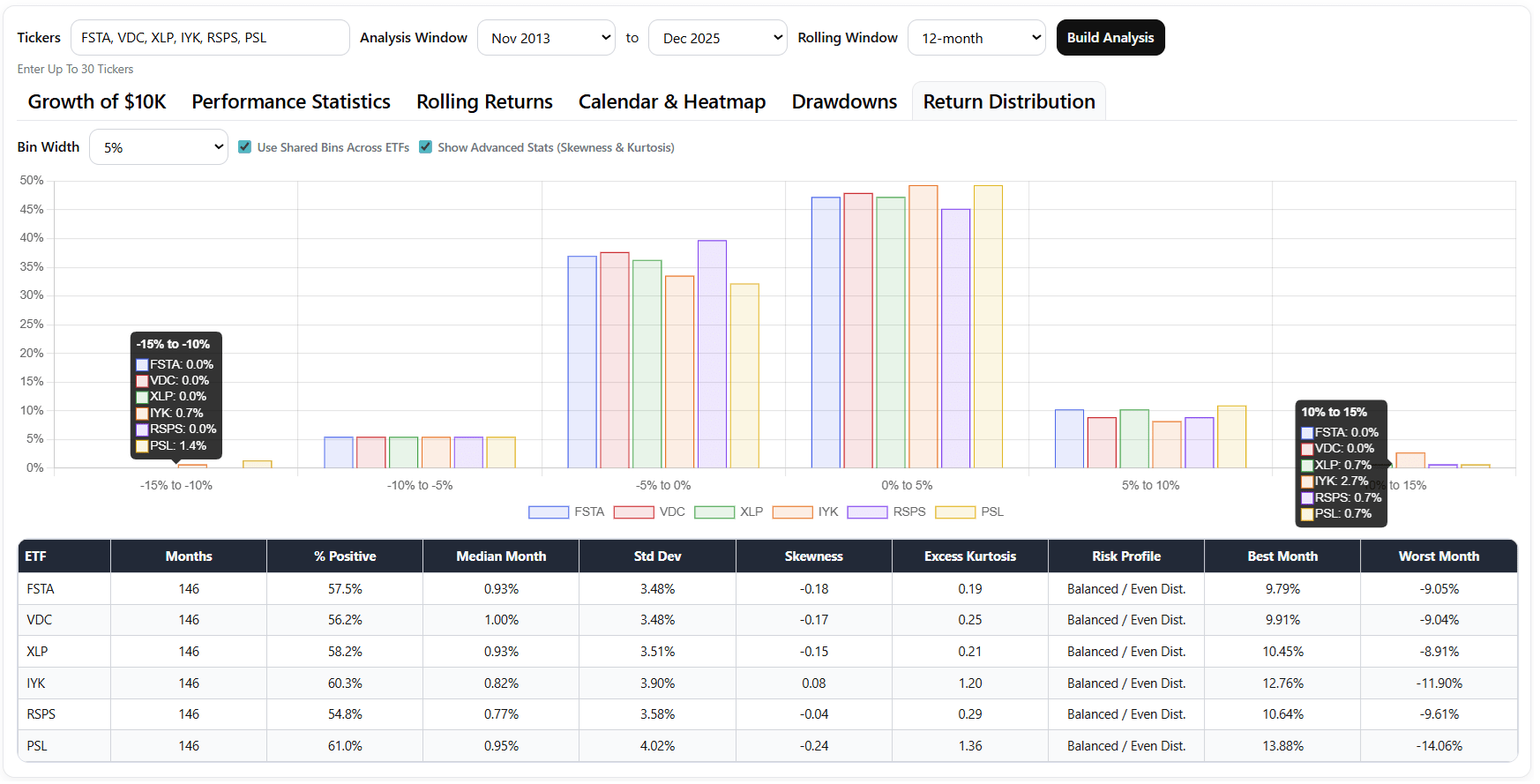Expand the Rolling Window 12-month selector
Screen dimensions: 1540x784
(976, 38)
